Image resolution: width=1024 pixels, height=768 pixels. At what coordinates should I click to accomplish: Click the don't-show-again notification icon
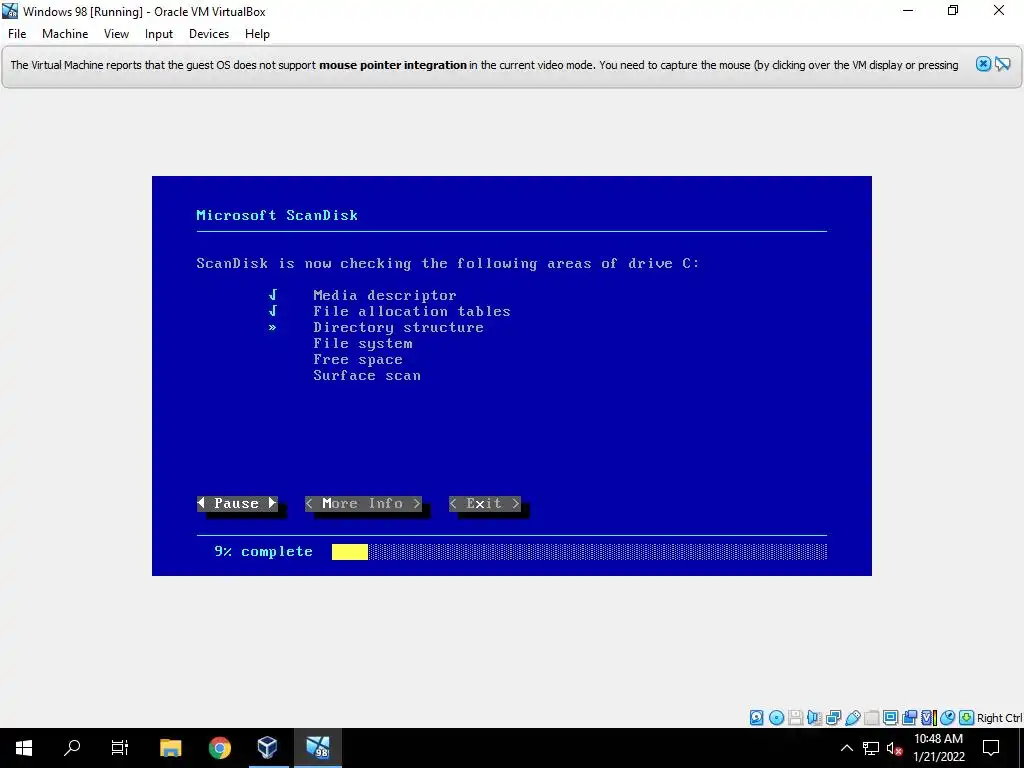coord(1002,64)
